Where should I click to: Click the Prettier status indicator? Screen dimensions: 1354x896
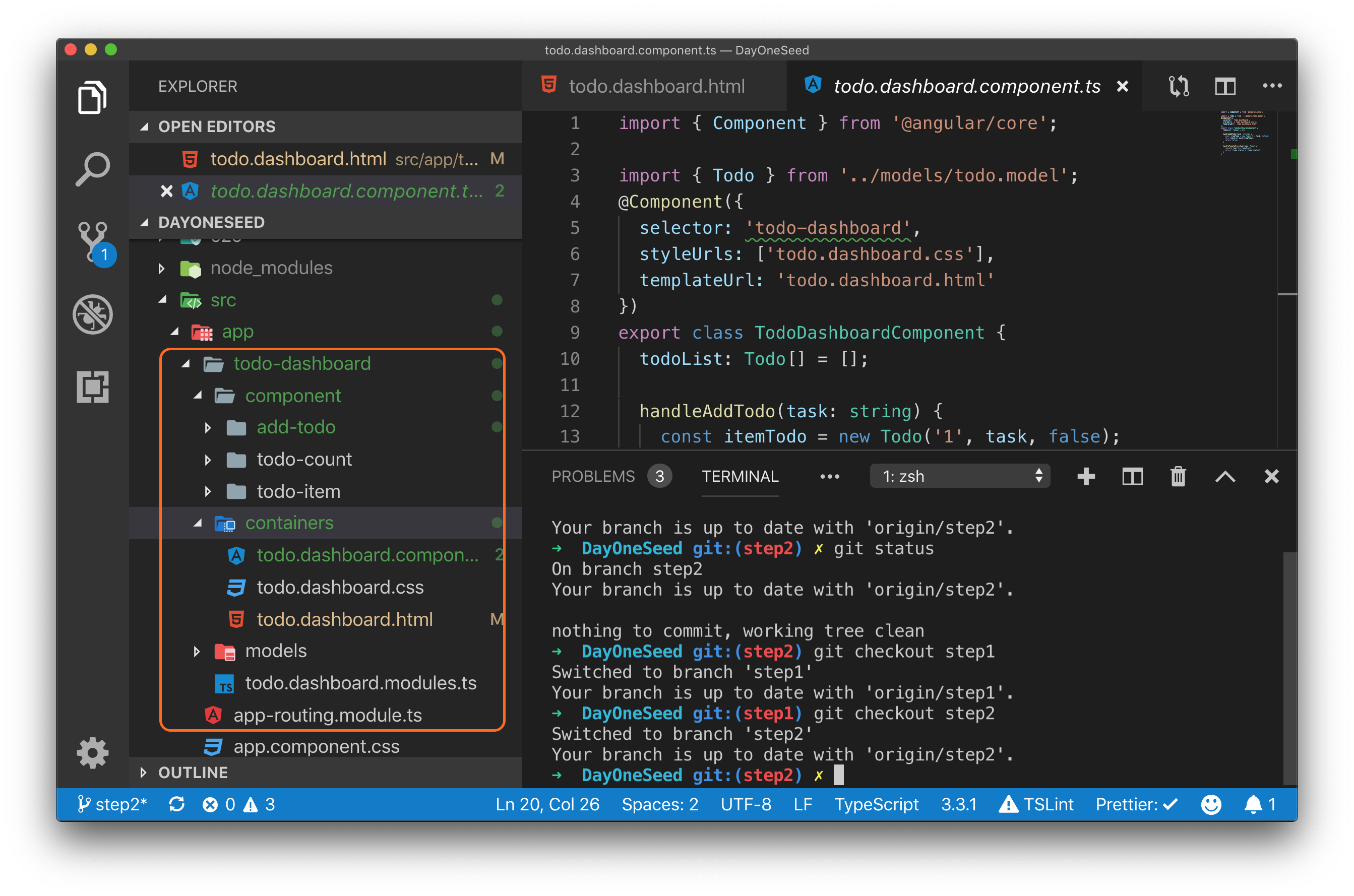click(x=1136, y=805)
